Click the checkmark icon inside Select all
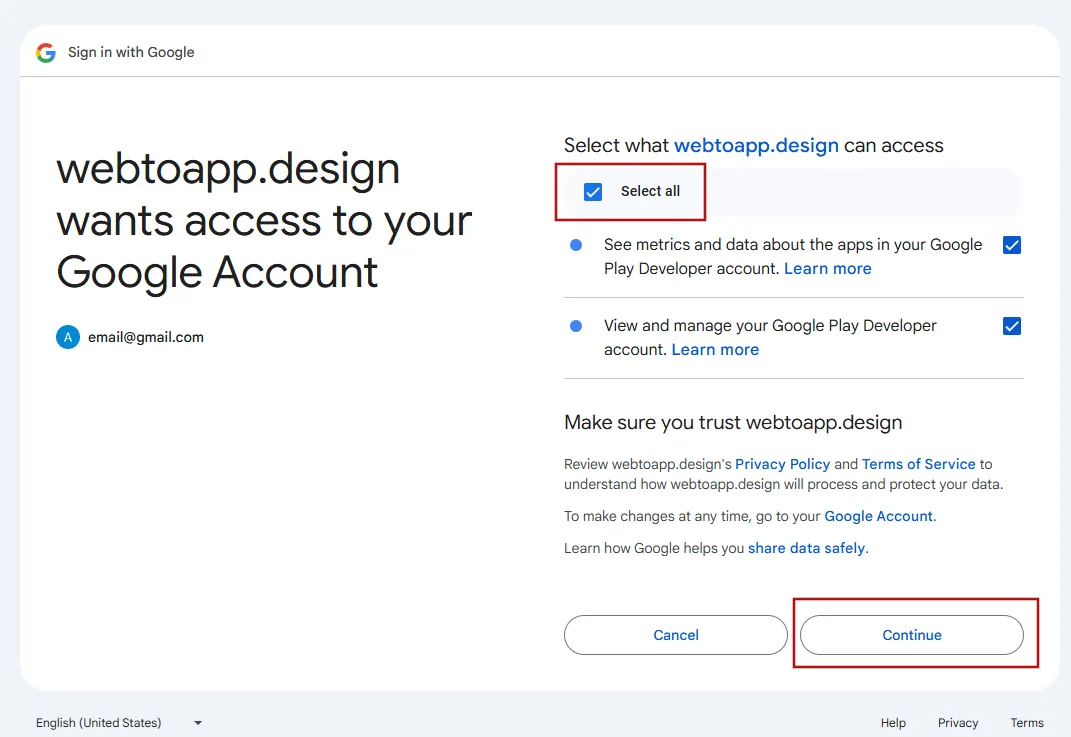The width and height of the screenshot is (1071, 737). 594,191
